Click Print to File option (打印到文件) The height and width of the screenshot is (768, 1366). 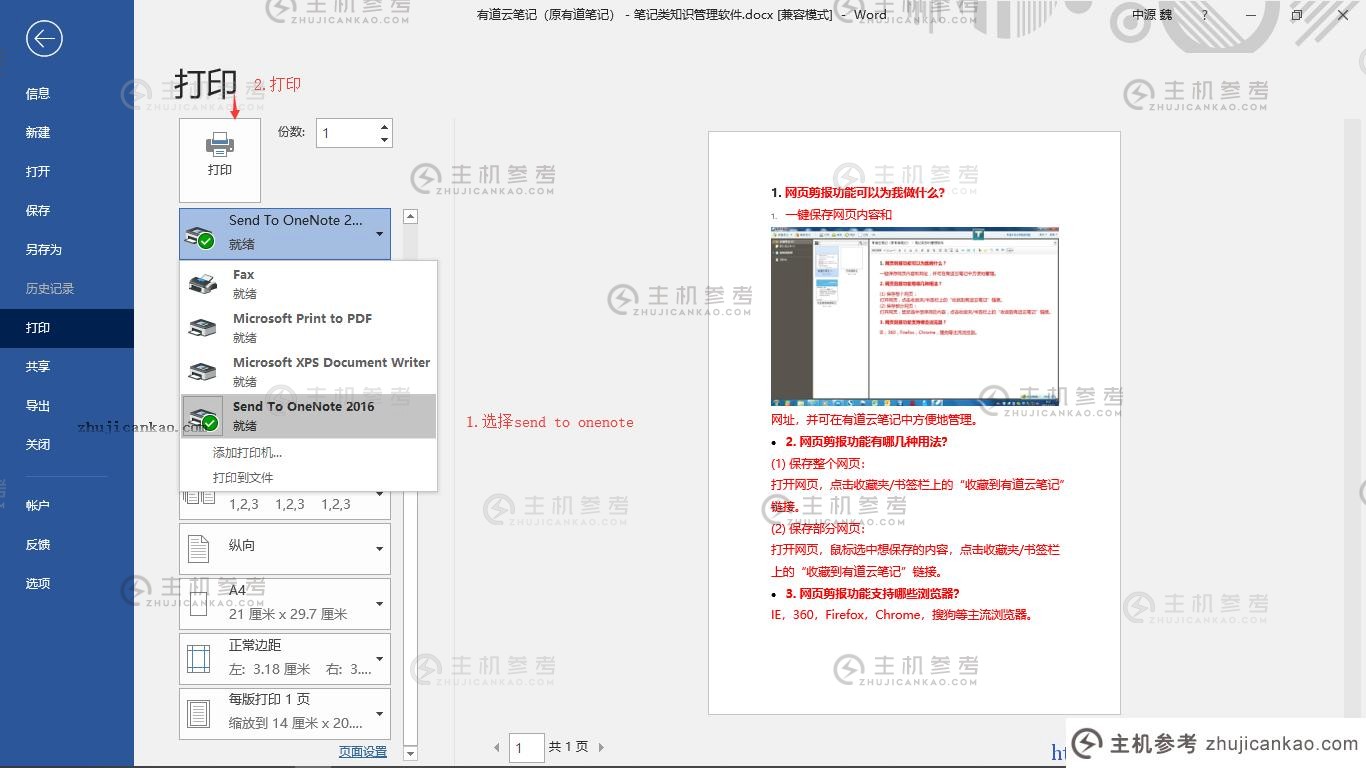point(243,478)
